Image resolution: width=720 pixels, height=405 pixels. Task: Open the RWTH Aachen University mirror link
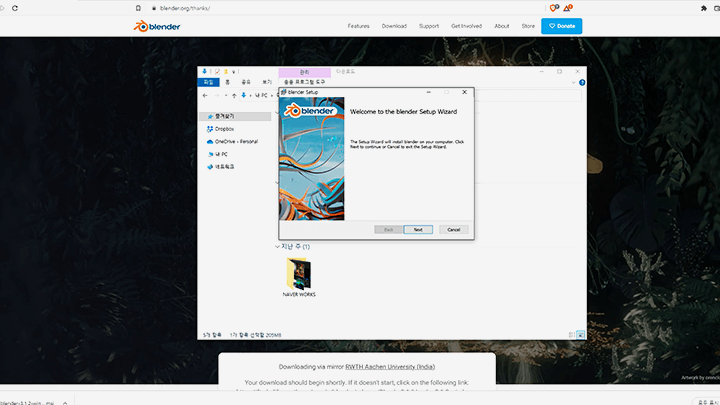pyautogui.click(x=390, y=366)
